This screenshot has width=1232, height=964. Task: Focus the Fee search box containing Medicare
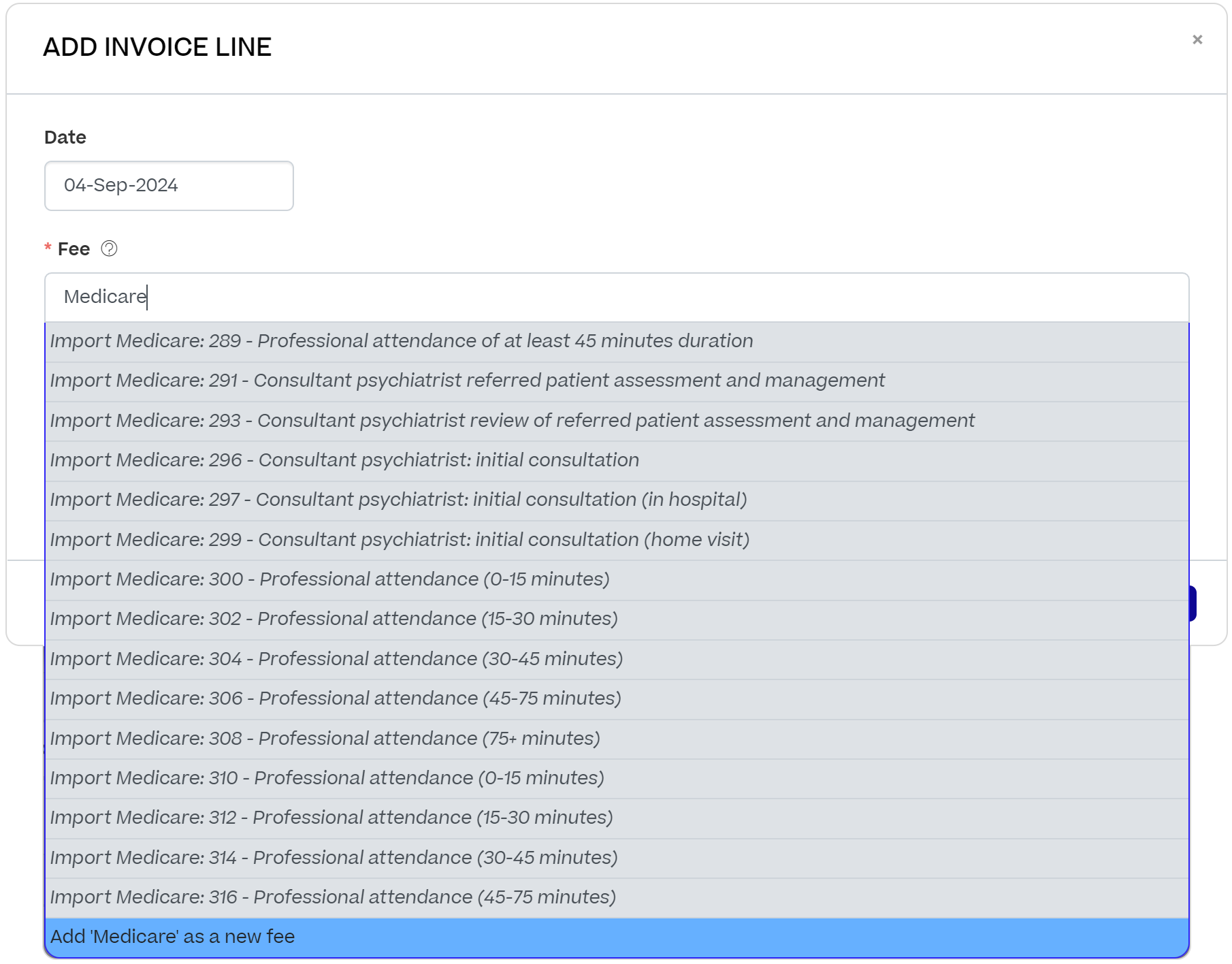pos(617,298)
